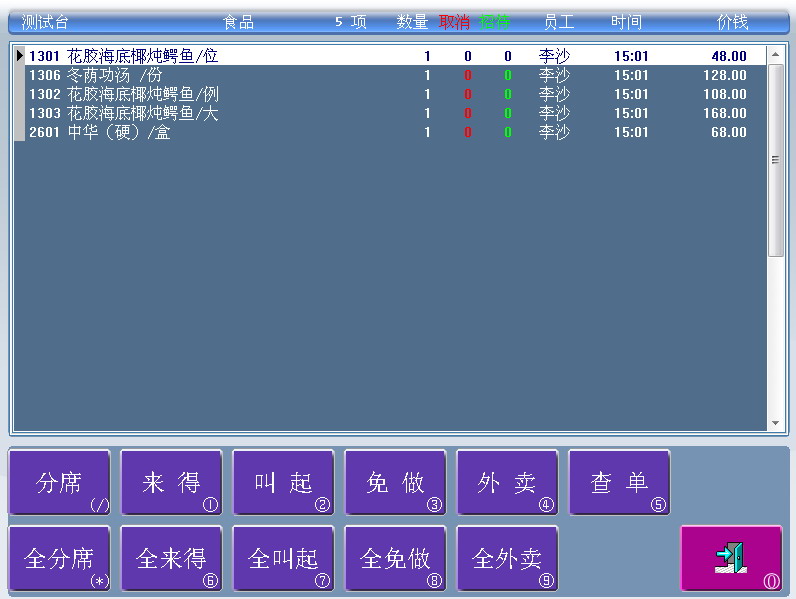Screen dimensions: 796x599
Task: Mark item as takeout with 外卖
Action: click(x=507, y=483)
